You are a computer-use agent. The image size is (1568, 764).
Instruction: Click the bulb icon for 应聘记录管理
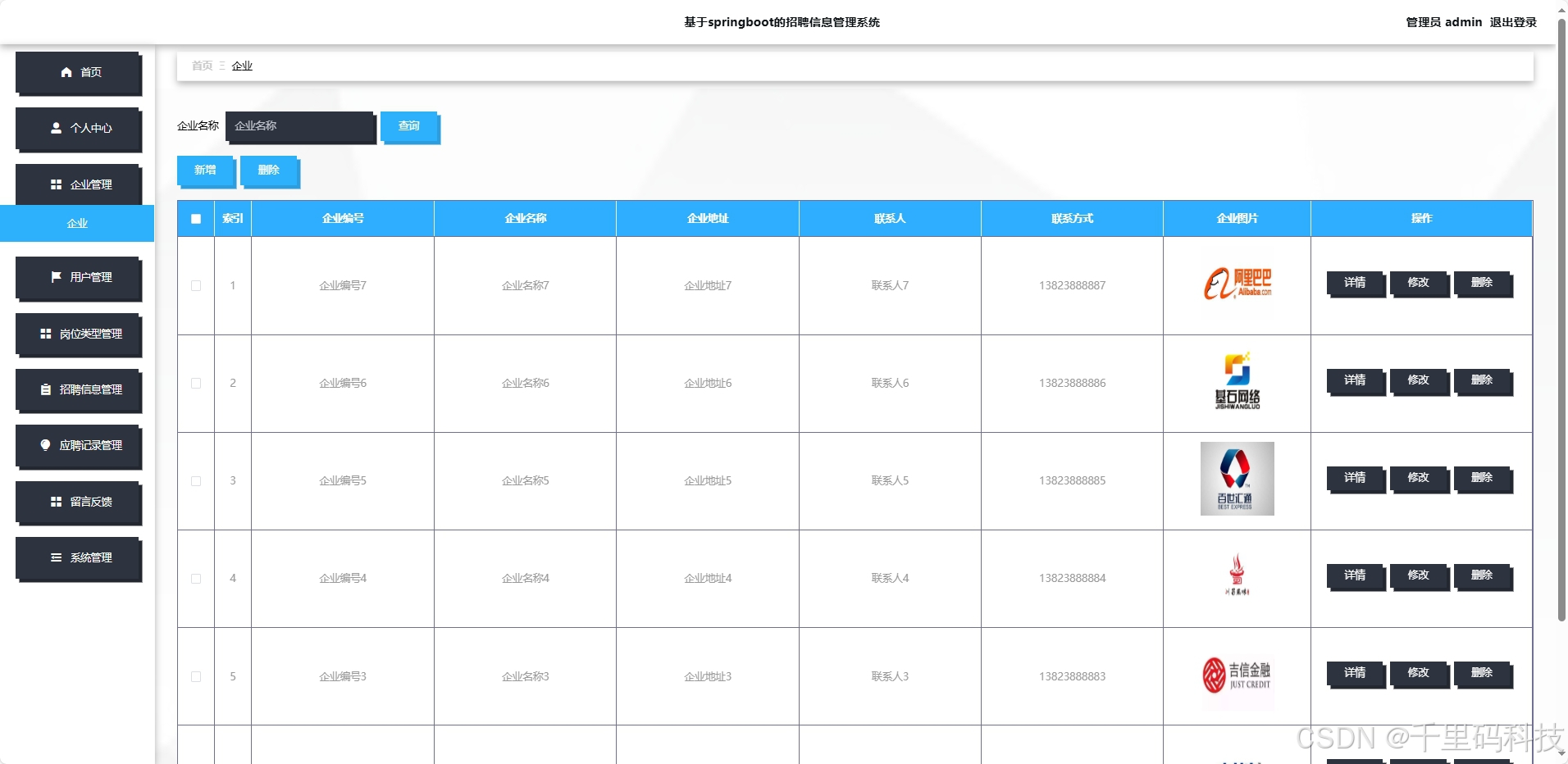click(x=46, y=445)
